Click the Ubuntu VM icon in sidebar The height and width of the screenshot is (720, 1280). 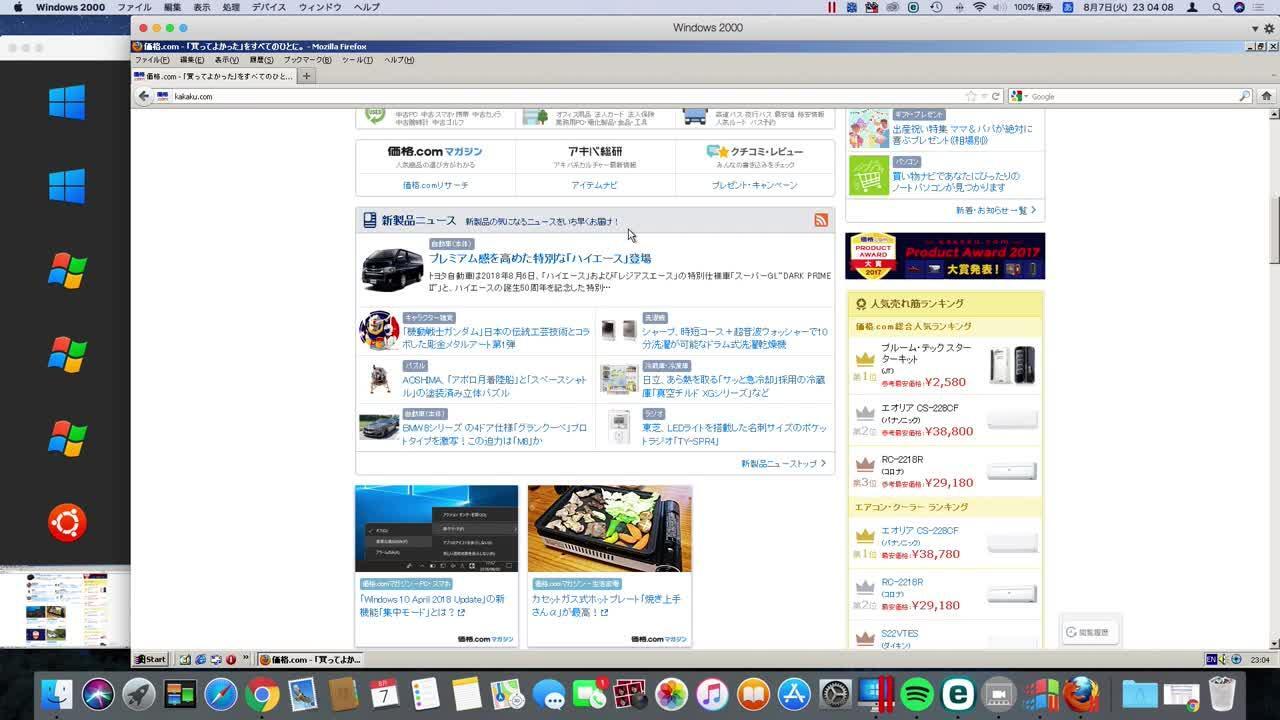[67, 523]
